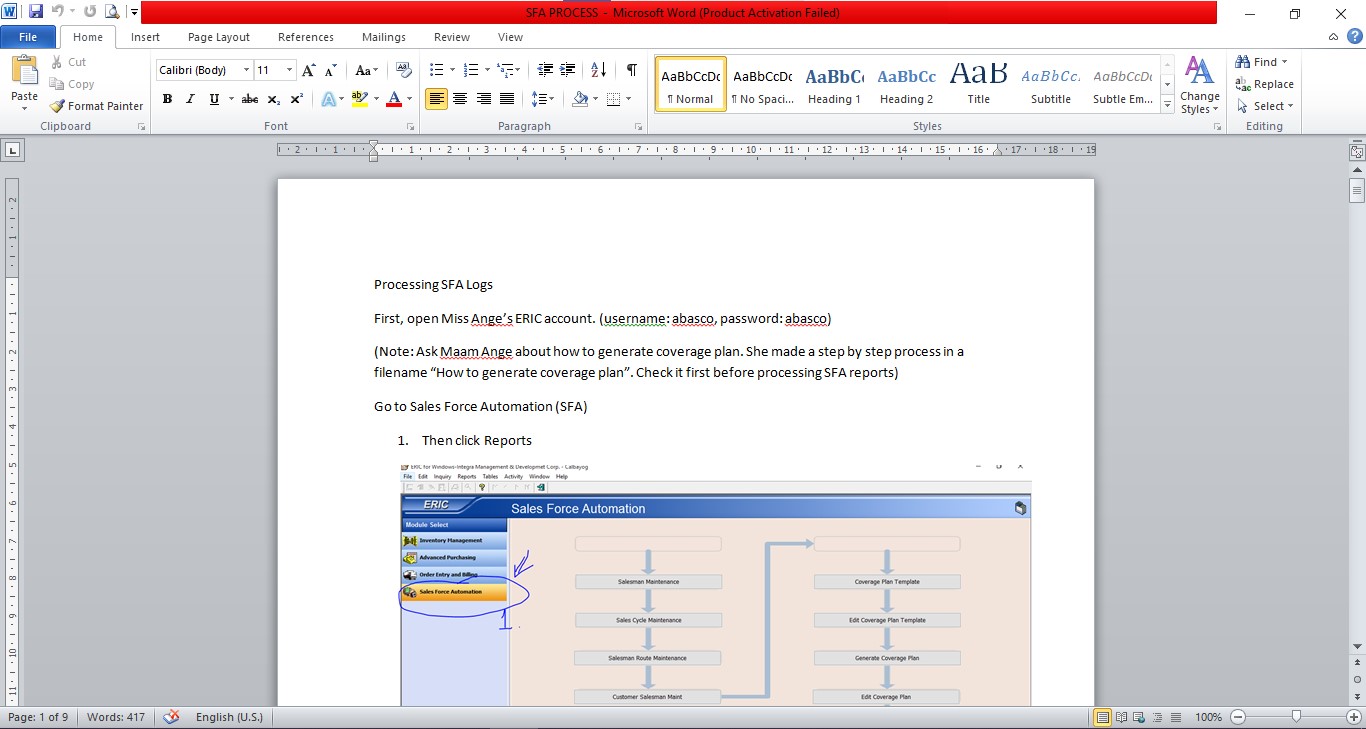Open the font size dropdown

[290, 70]
